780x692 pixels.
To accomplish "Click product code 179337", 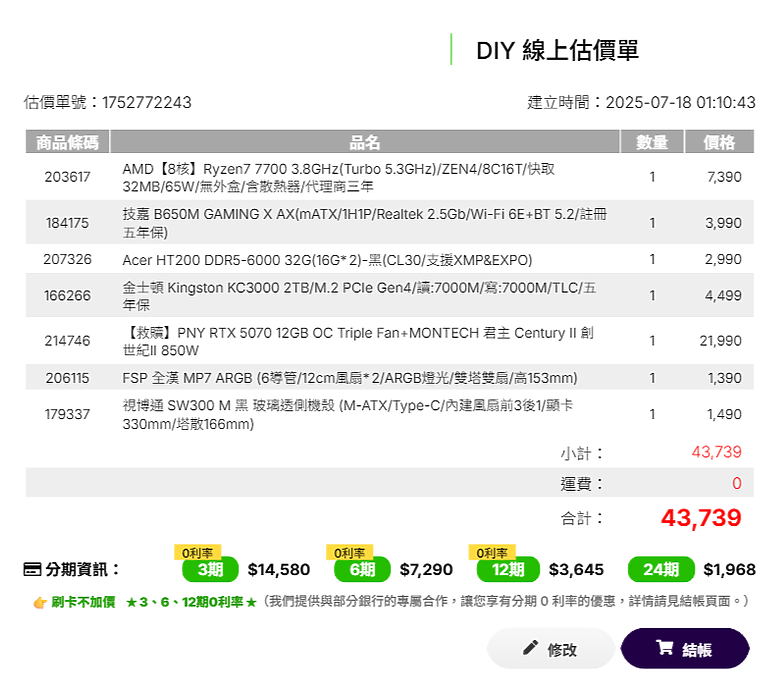I will pyautogui.click(x=67, y=414).
